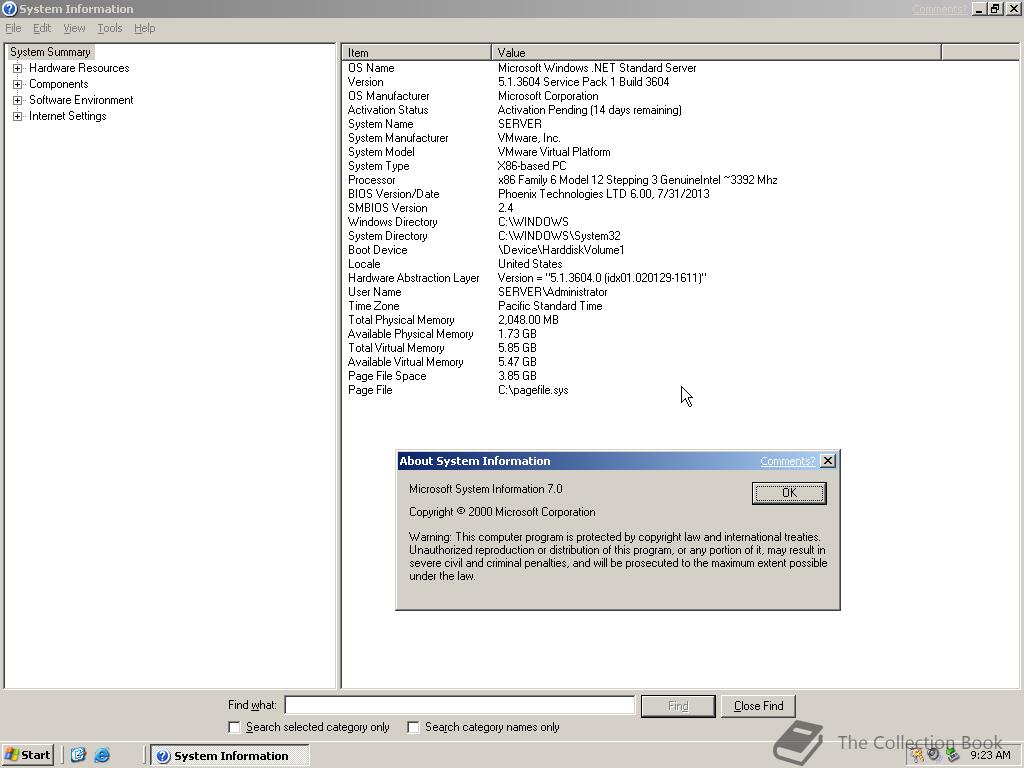
Task: Click the Find button
Action: pos(678,706)
